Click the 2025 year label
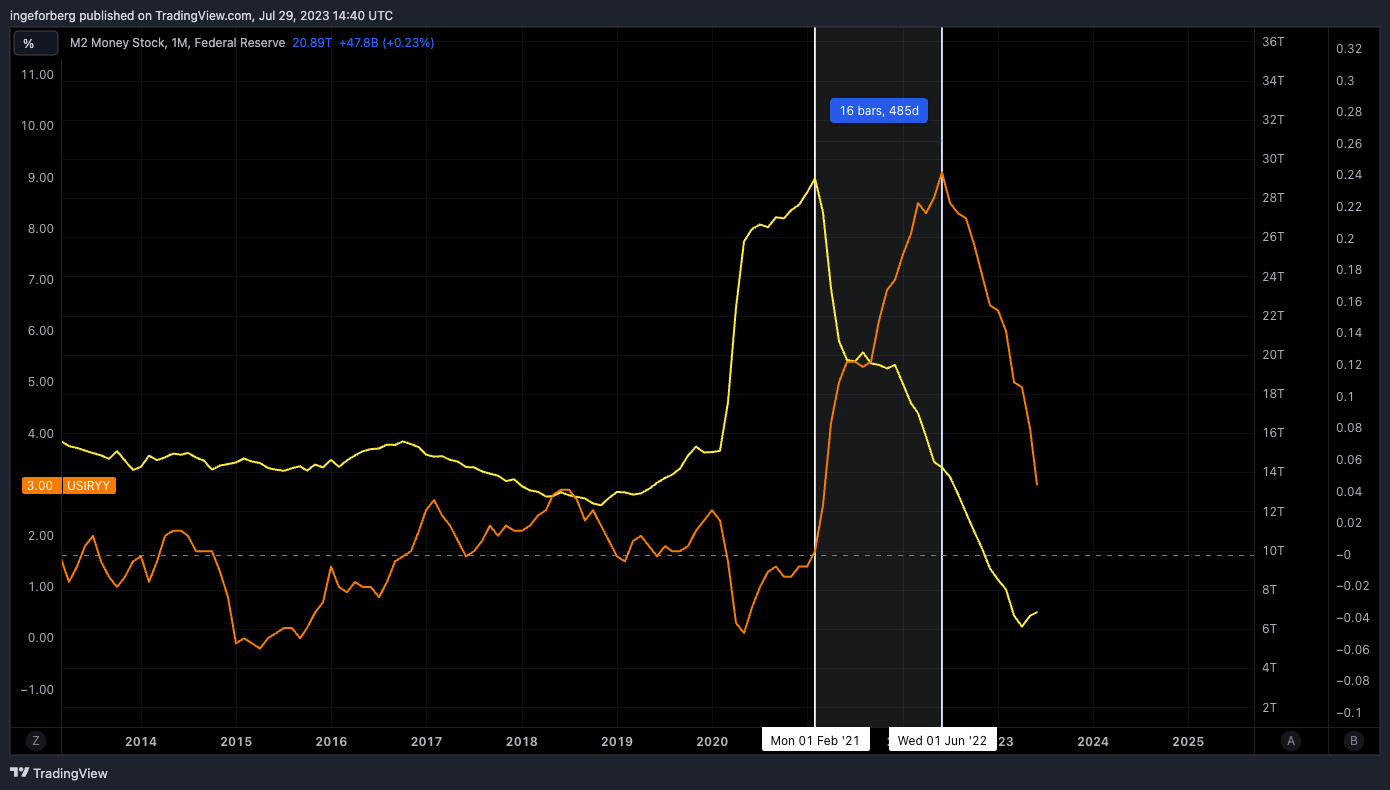Screen dimensions: 1390x790 1188,741
